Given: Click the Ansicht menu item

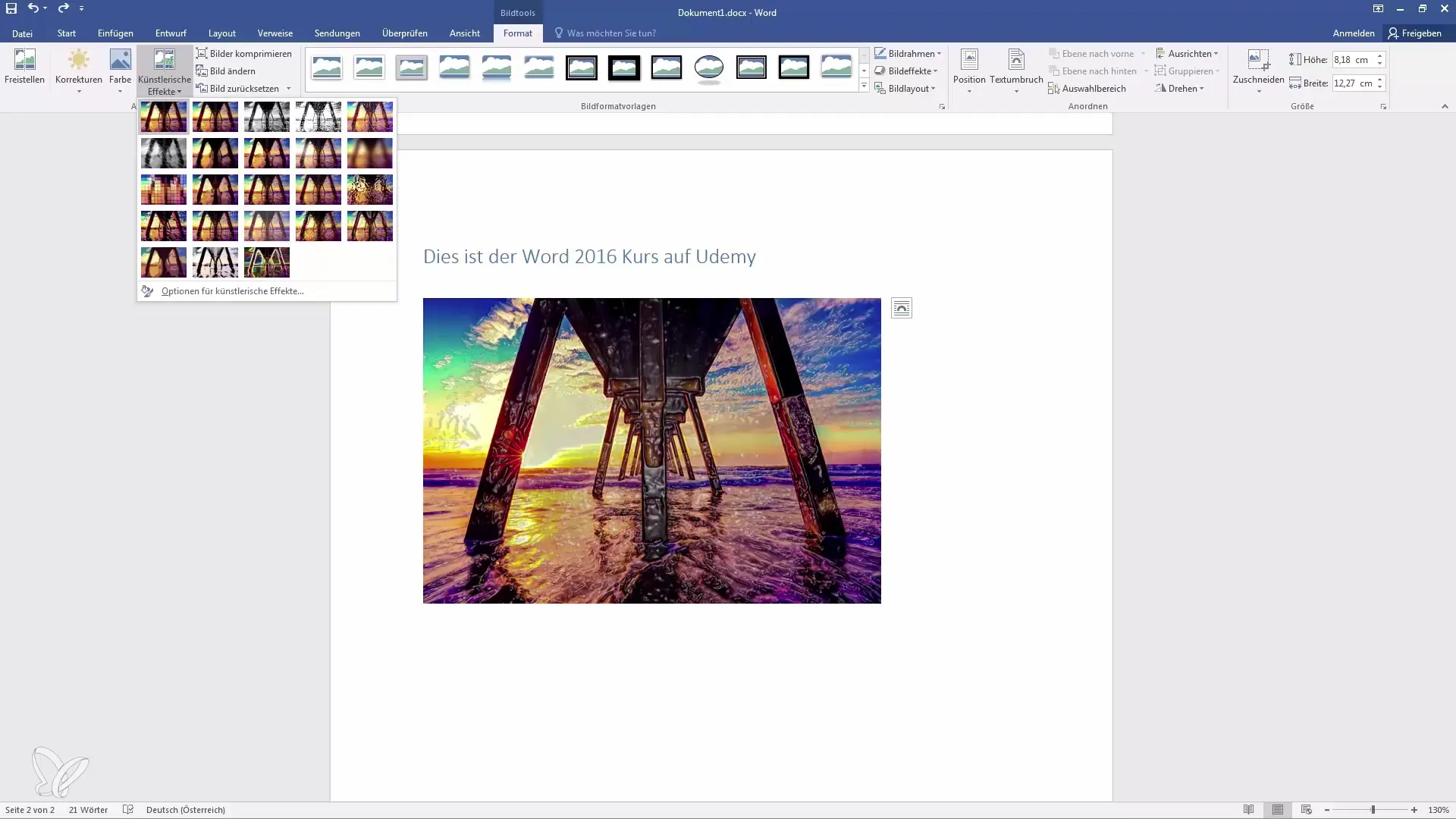Looking at the screenshot, I should tap(465, 33).
